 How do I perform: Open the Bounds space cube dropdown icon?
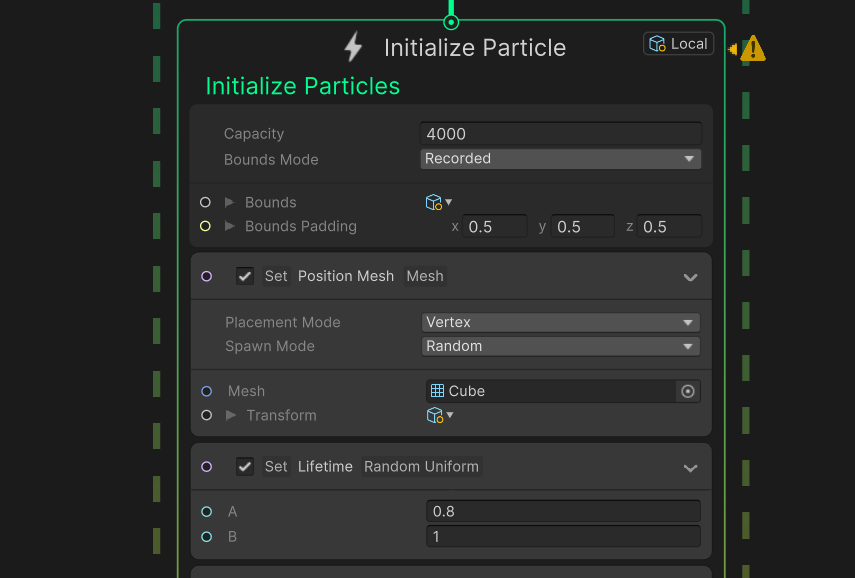click(x=439, y=202)
